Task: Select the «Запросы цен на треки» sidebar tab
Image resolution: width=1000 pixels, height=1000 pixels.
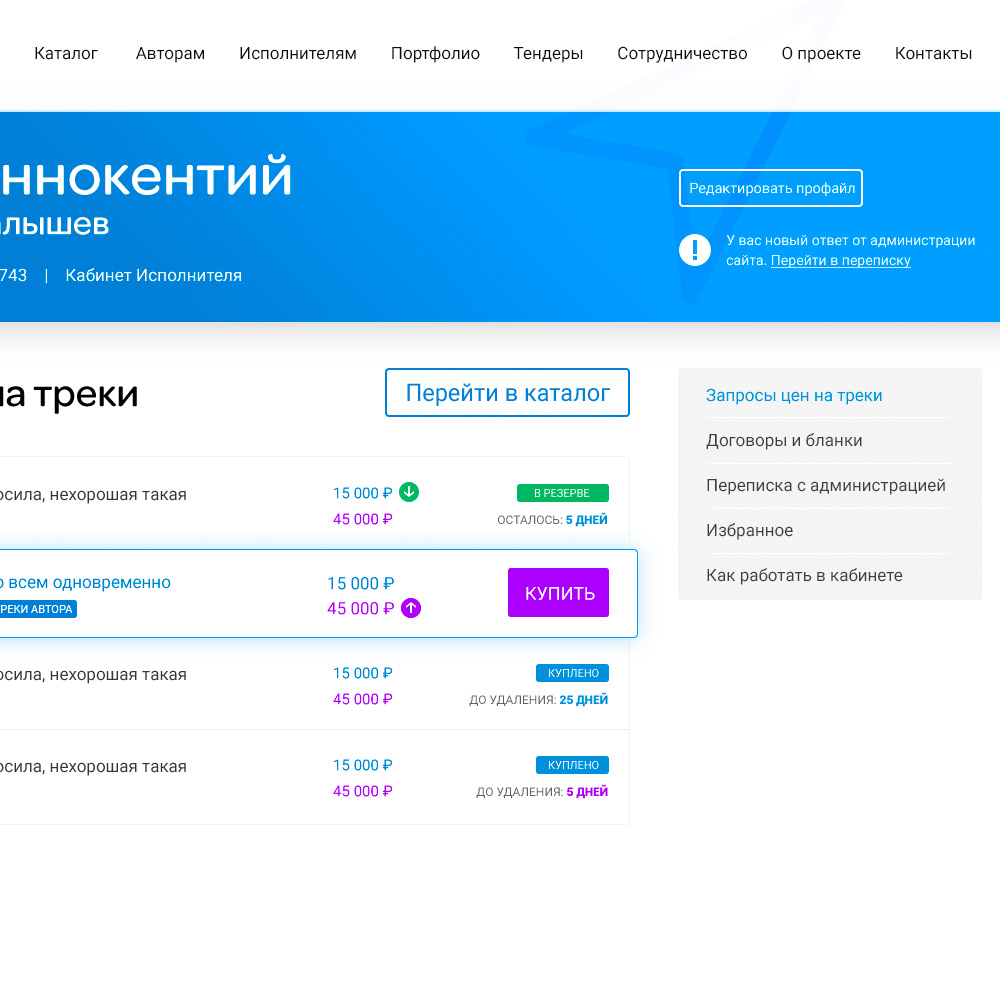Action: pos(793,395)
